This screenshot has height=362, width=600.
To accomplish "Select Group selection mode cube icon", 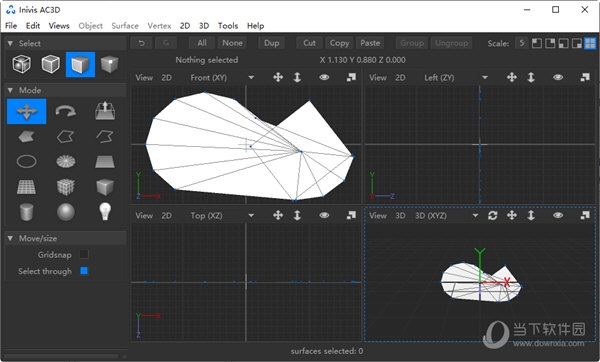I will (x=21, y=64).
